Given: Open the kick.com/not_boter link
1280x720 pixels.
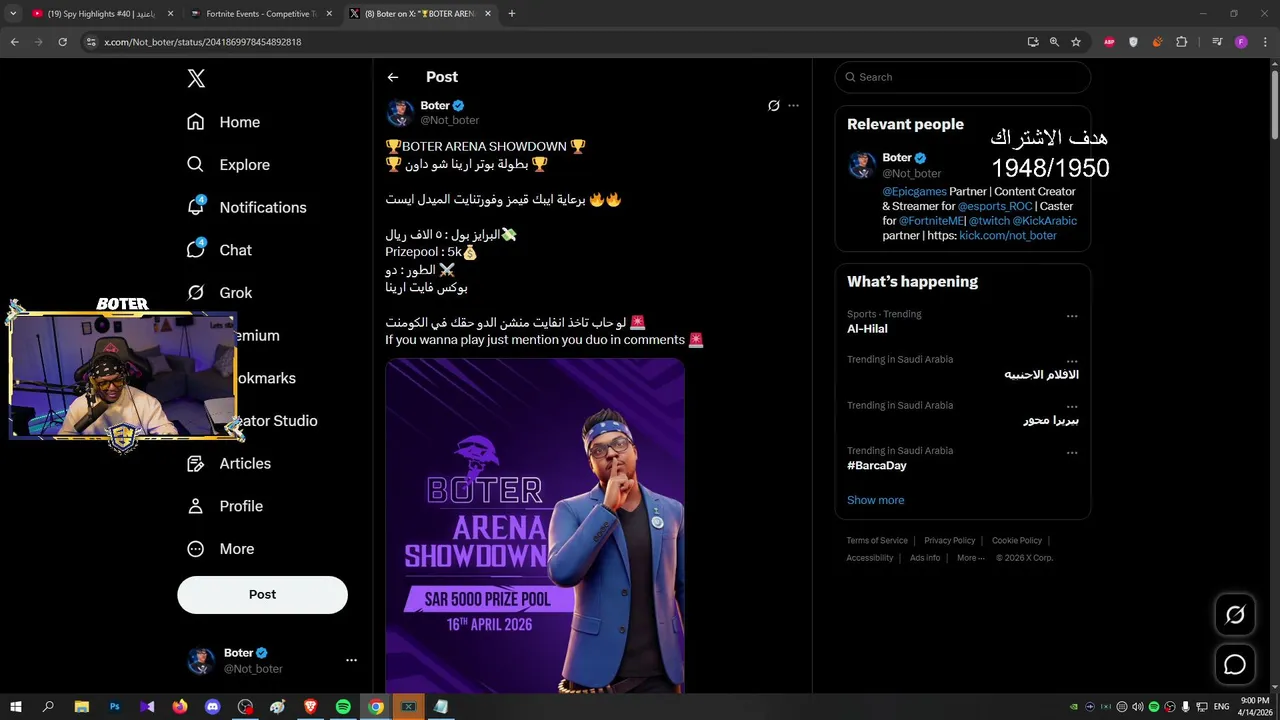Looking at the screenshot, I should pos(1008,236).
